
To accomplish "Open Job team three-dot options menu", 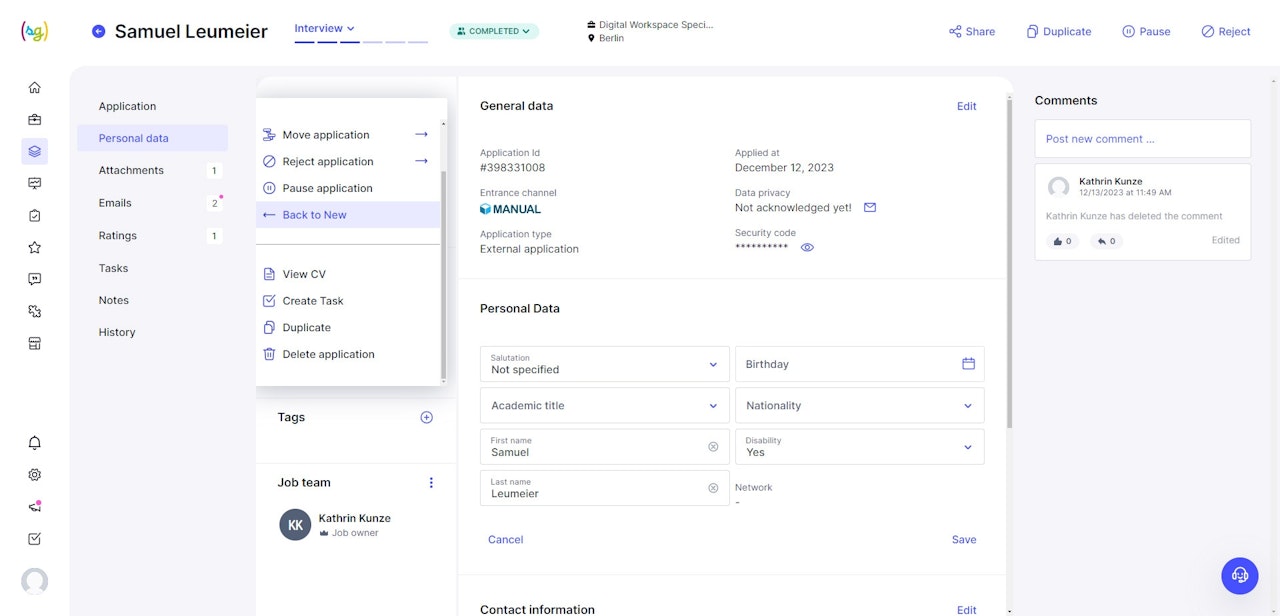I will 431,483.
